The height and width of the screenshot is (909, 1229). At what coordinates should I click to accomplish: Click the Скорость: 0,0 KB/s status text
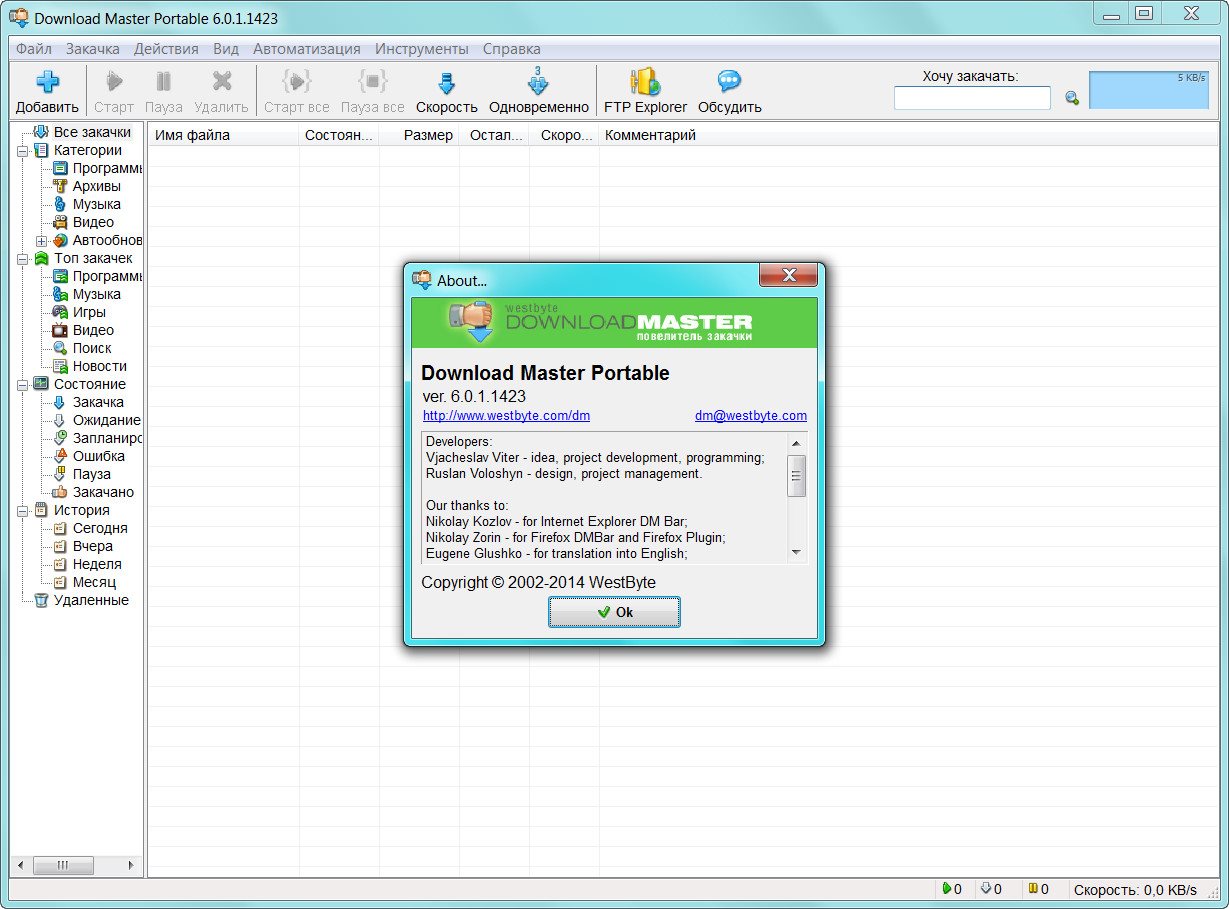1134,889
